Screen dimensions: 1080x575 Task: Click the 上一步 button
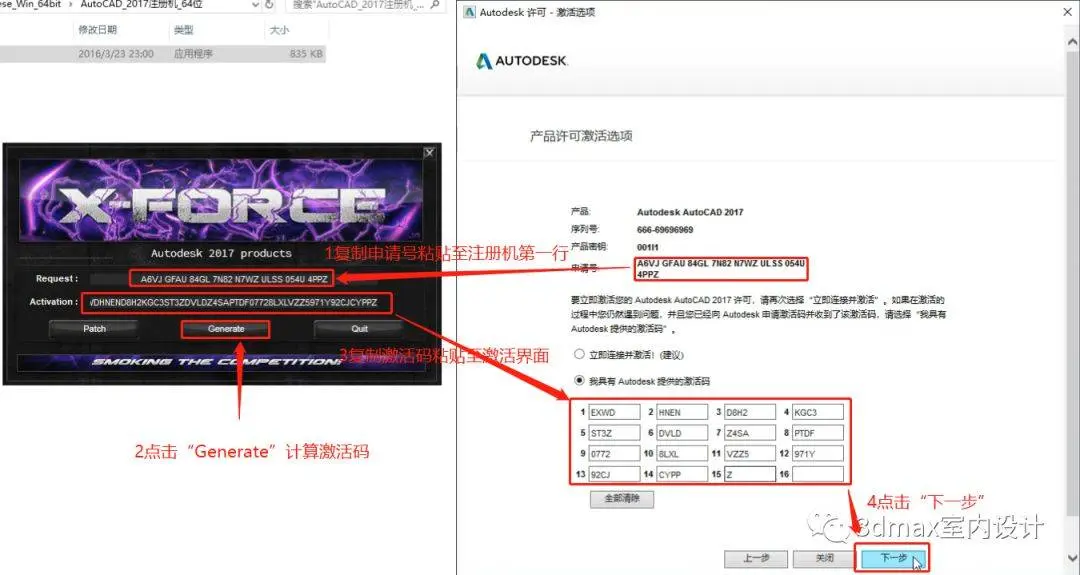click(756, 558)
